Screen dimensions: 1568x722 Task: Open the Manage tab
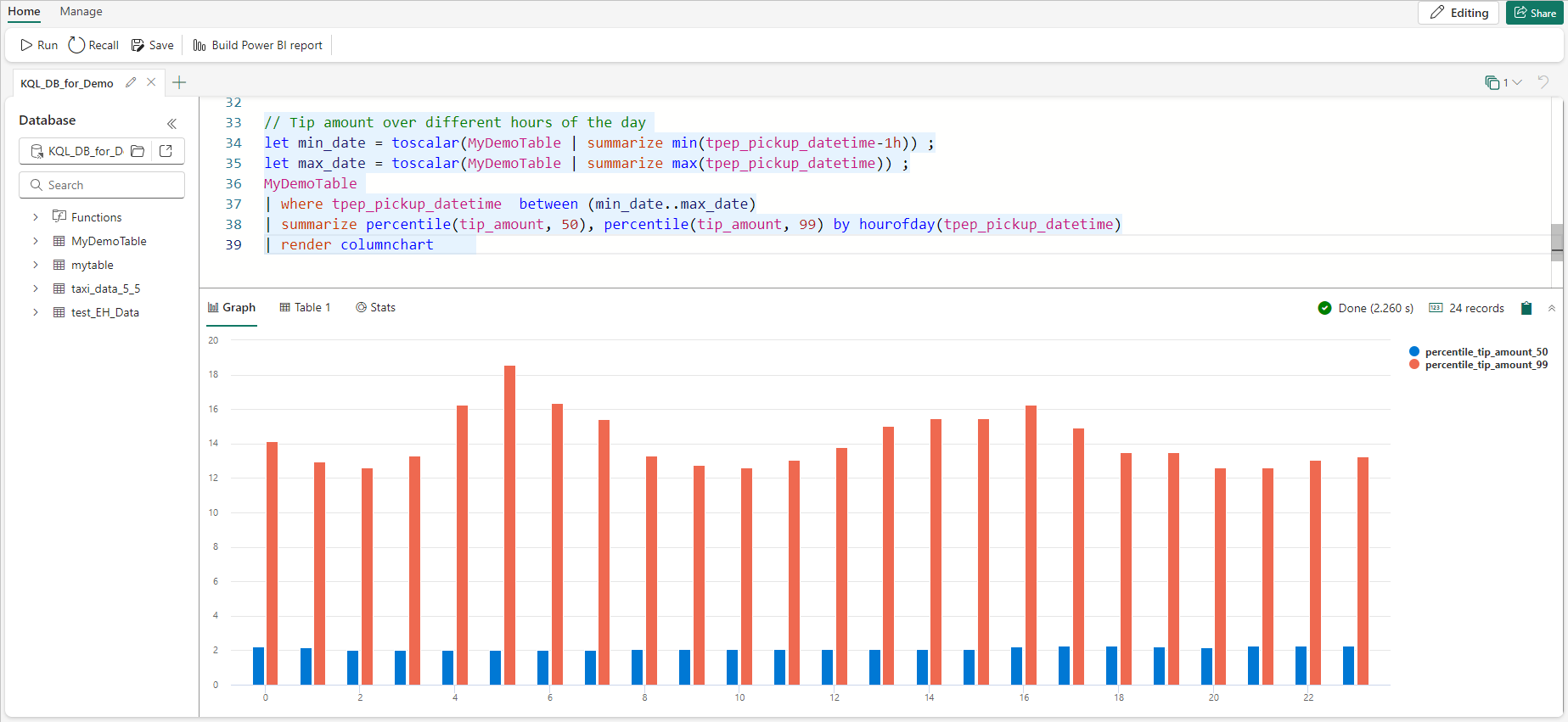click(x=81, y=11)
